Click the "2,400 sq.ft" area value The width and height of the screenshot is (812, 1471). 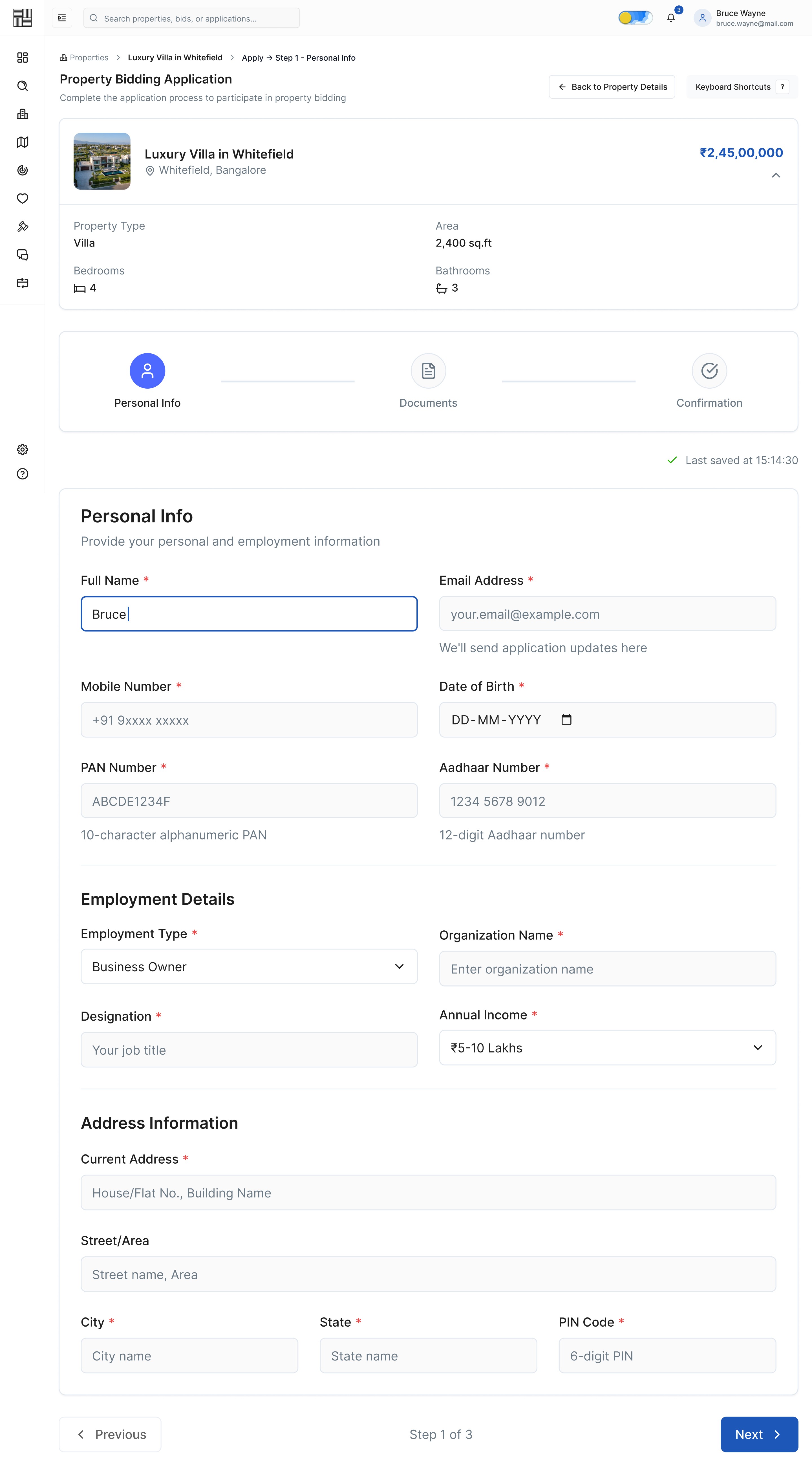464,243
